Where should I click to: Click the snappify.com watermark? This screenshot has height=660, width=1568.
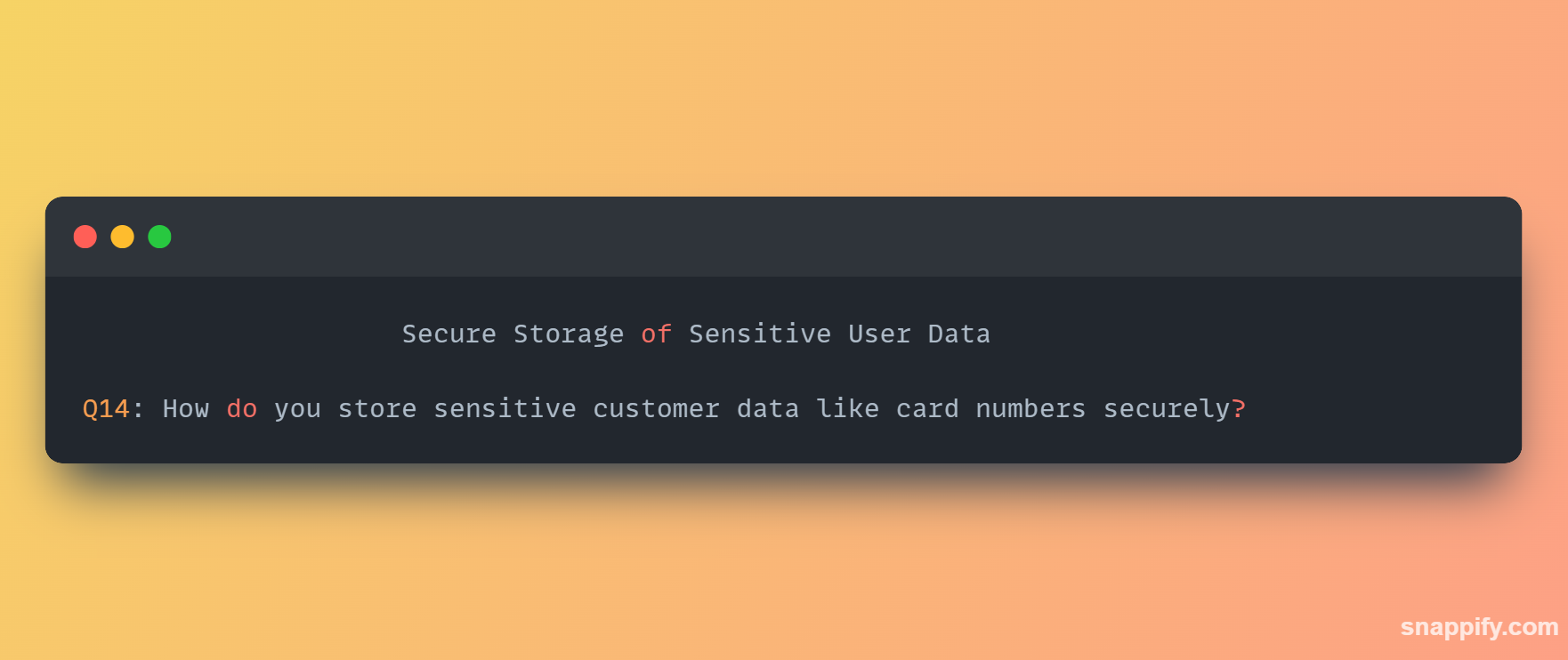[x=1479, y=627]
